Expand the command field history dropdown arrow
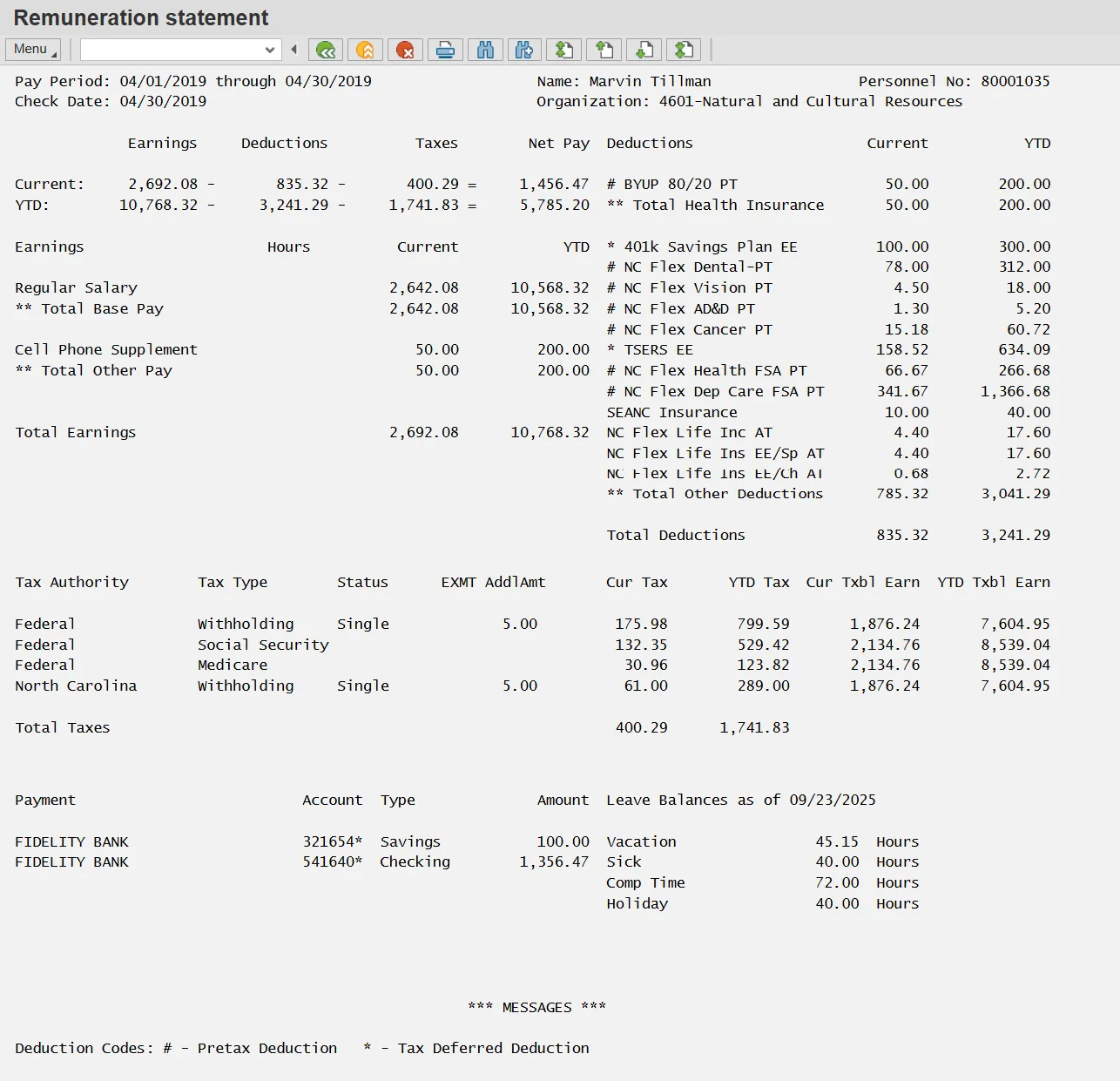1120x1081 pixels. pos(270,50)
